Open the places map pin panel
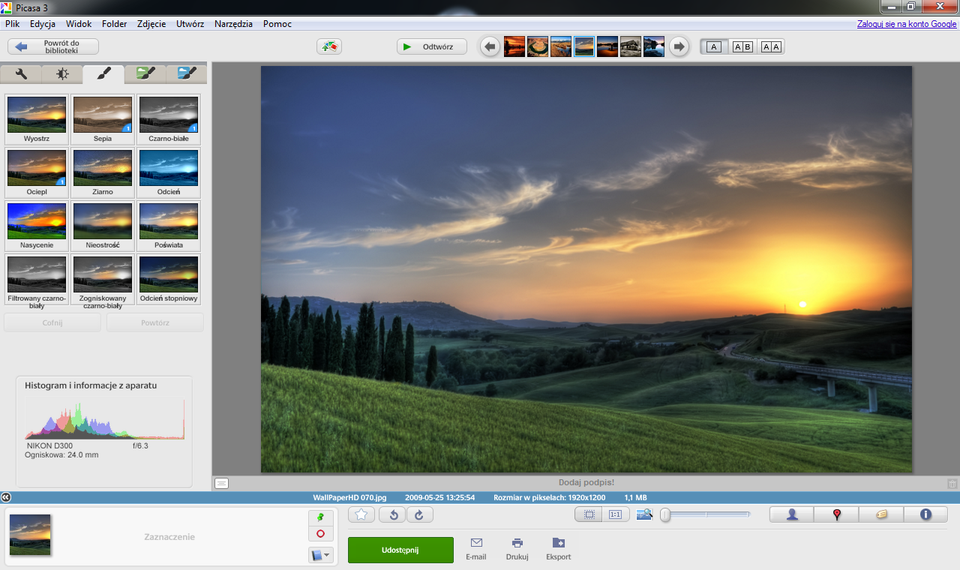 (x=836, y=515)
